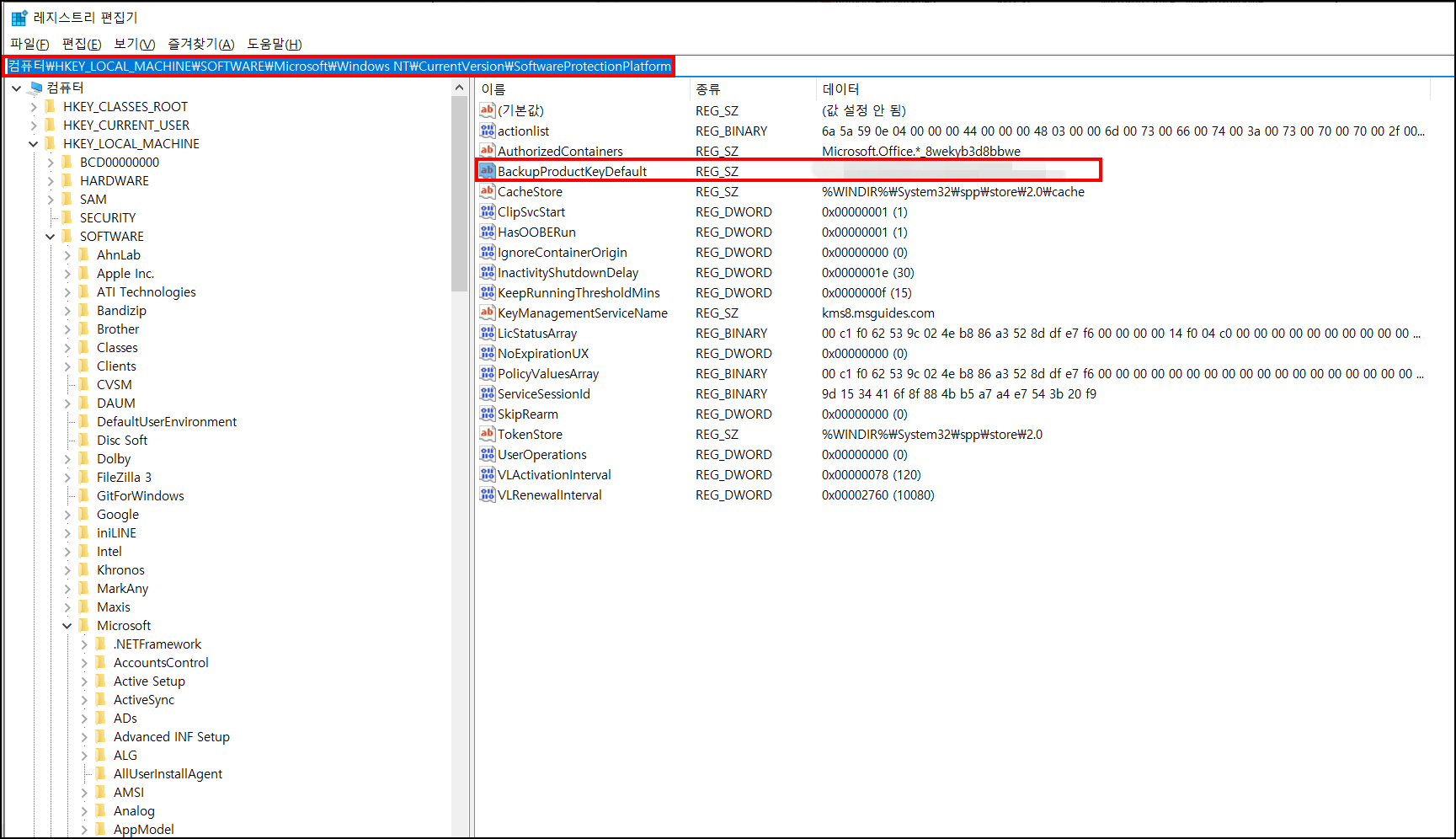Click the ServiceSessionId binary icon

pos(488,393)
